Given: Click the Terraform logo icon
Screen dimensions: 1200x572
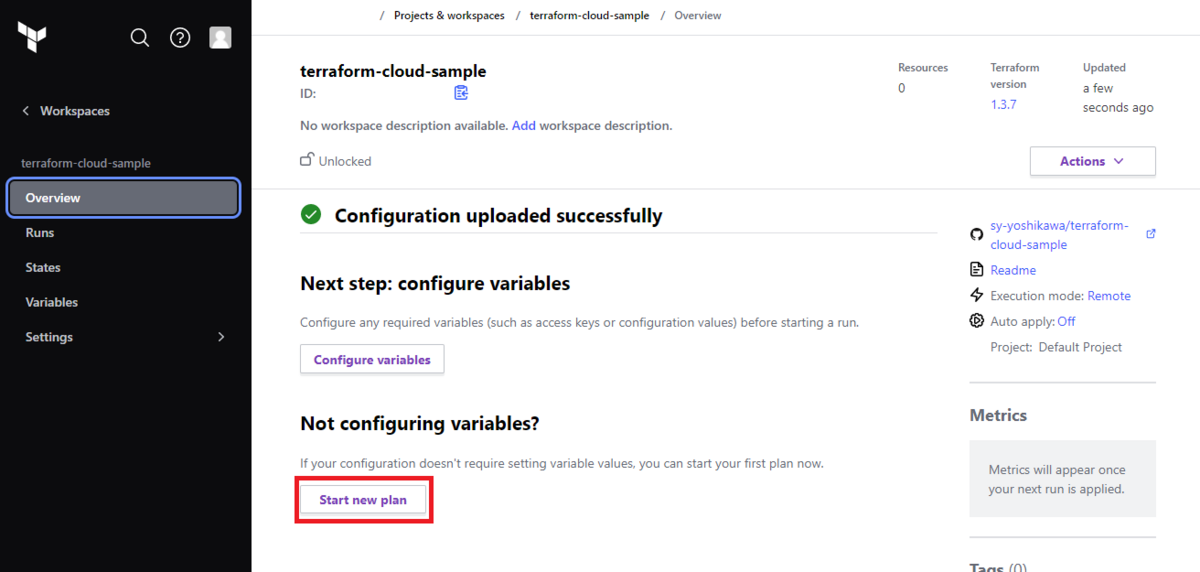Looking at the screenshot, I should (x=32, y=37).
